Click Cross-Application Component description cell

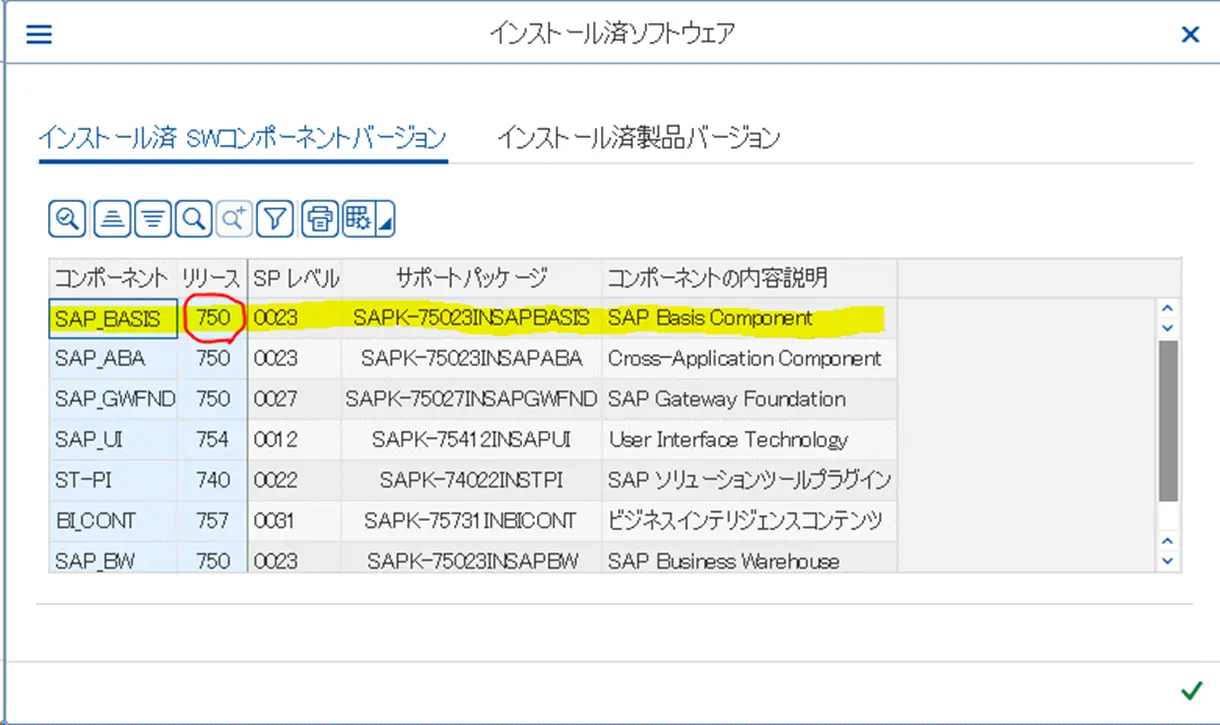pyautogui.click(x=749, y=358)
